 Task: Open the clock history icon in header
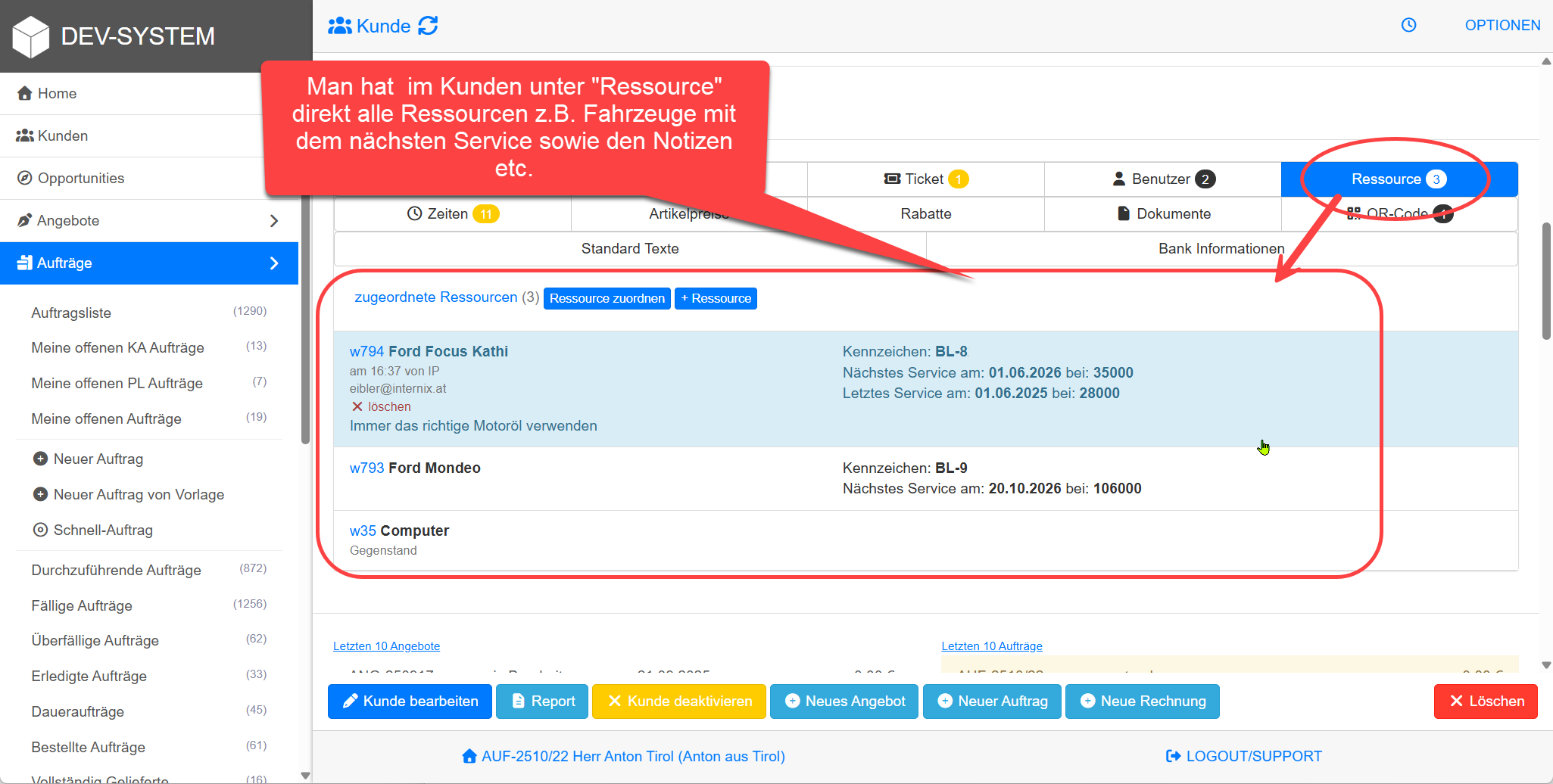pyautogui.click(x=1408, y=25)
